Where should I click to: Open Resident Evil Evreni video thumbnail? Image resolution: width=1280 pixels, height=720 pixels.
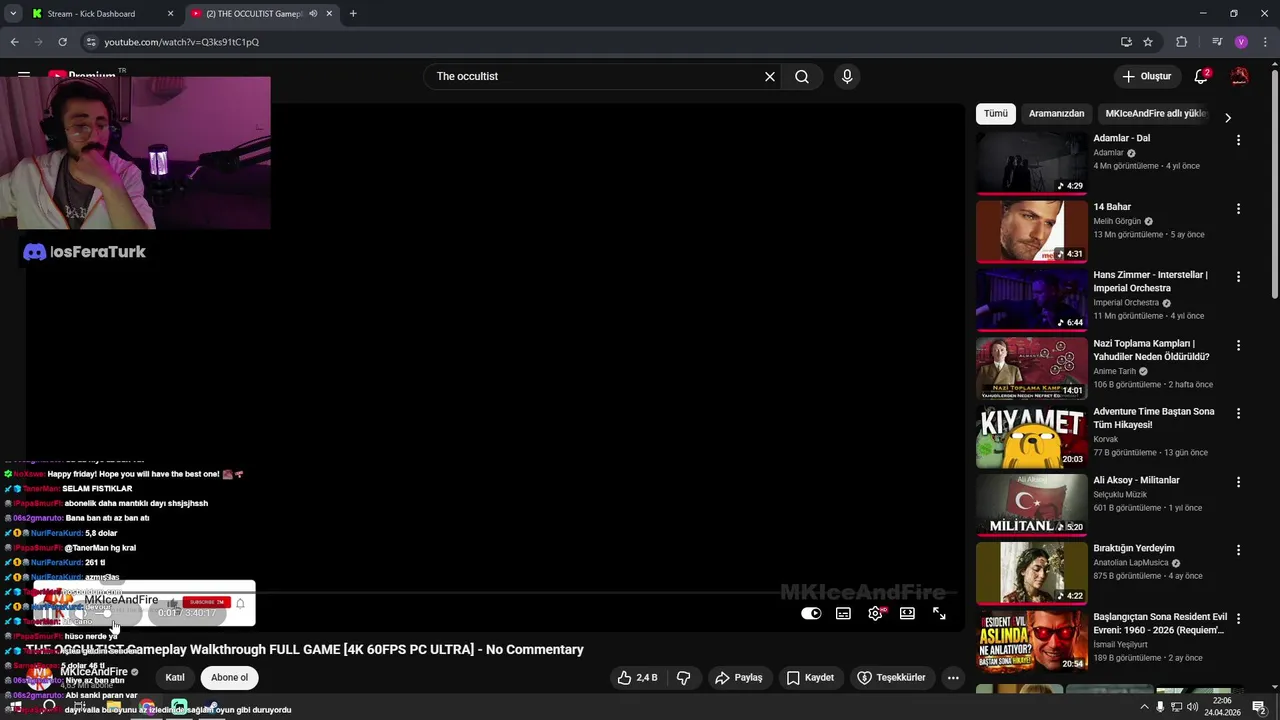tap(1031, 641)
